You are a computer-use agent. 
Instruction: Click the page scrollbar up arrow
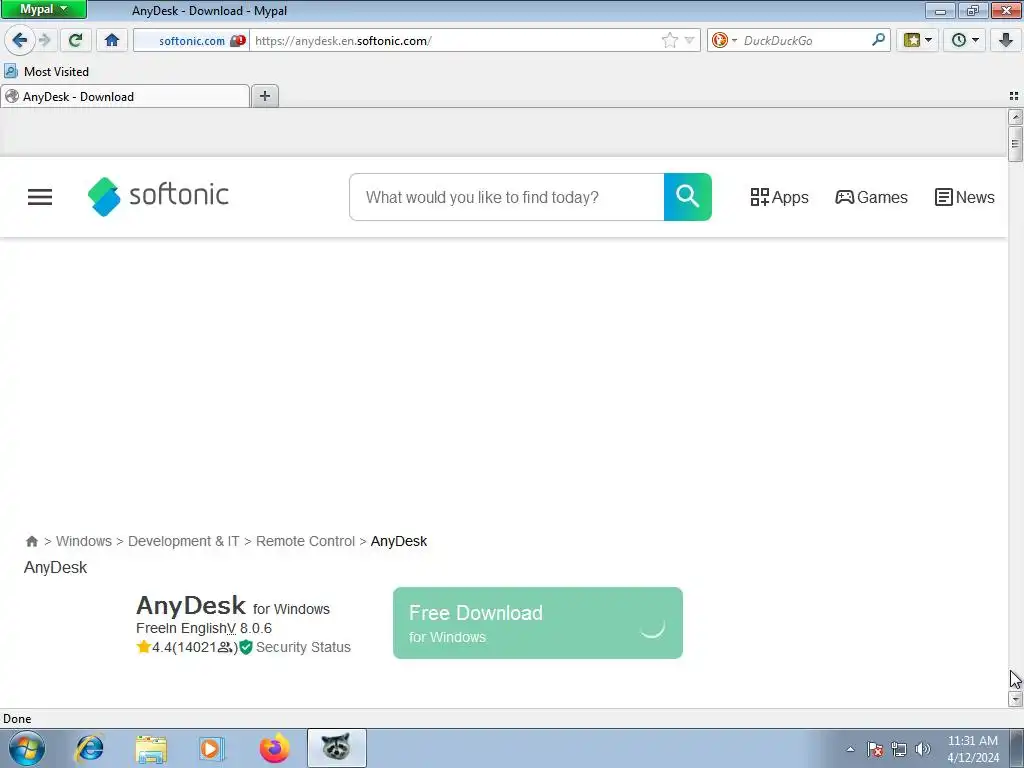[1015, 116]
